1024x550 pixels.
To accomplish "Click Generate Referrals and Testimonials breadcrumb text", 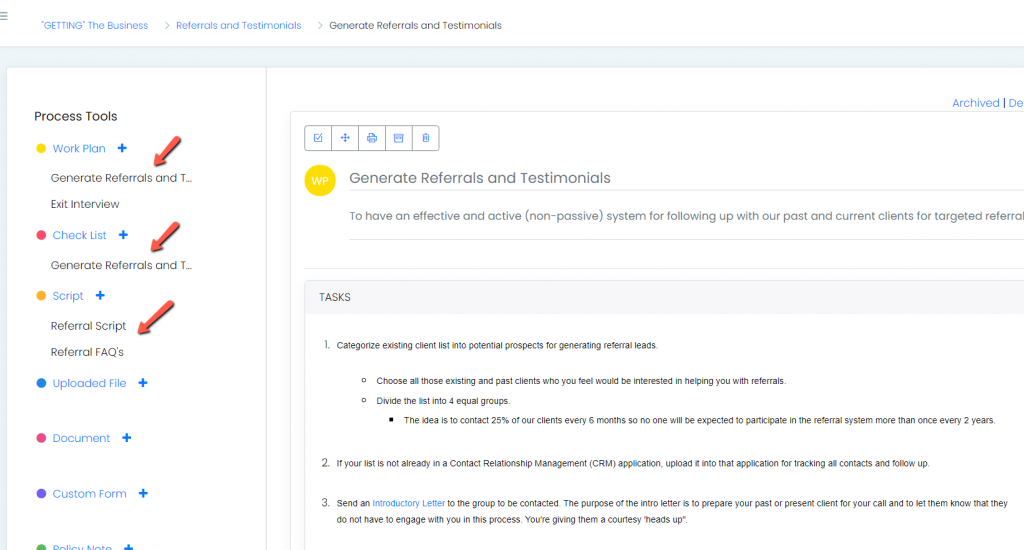I will (415, 25).
